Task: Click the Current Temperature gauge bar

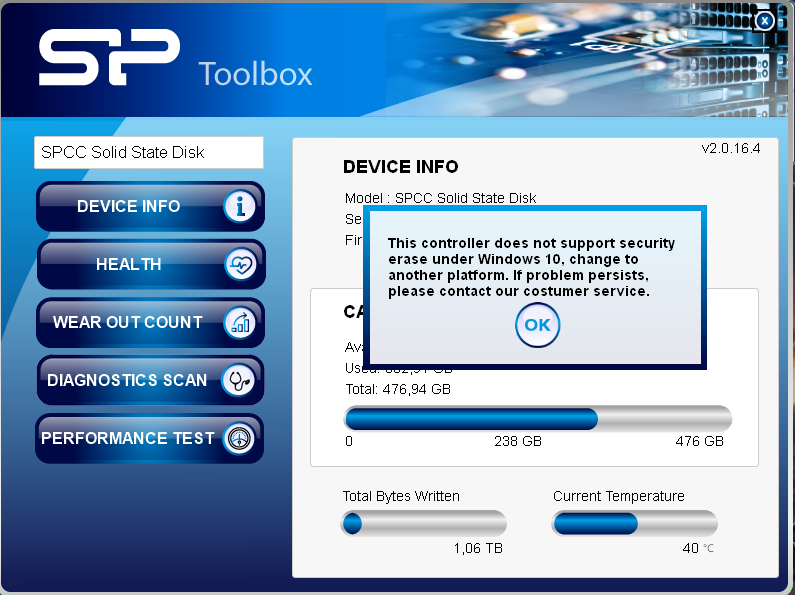Action: [634, 523]
